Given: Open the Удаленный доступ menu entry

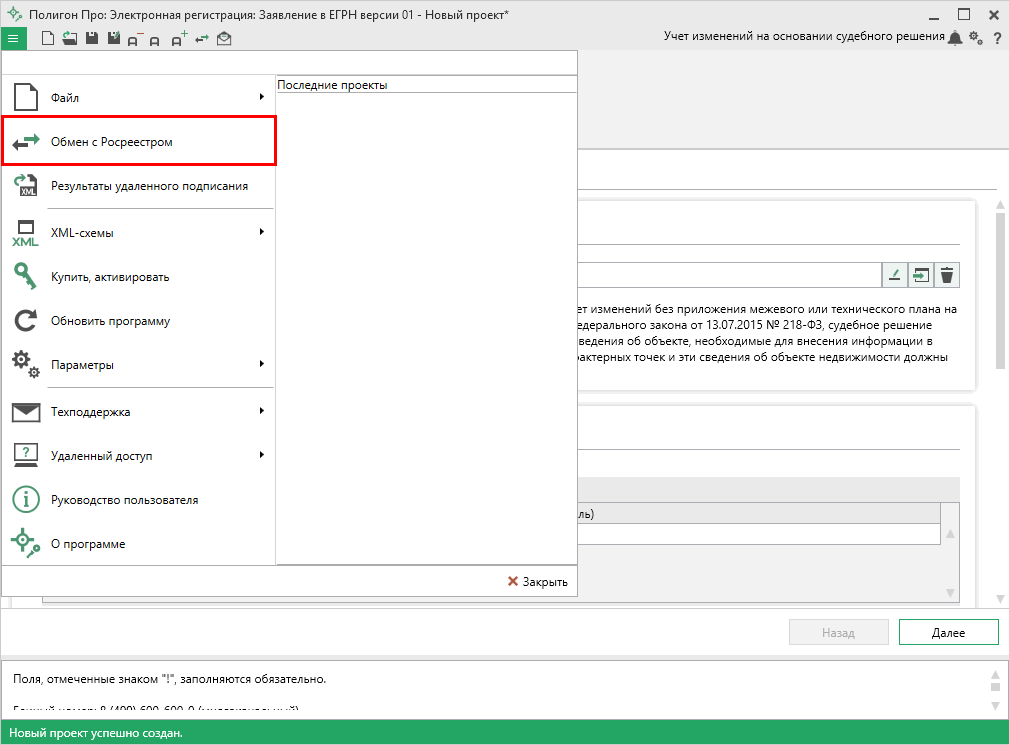Looking at the screenshot, I should [139, 455].
